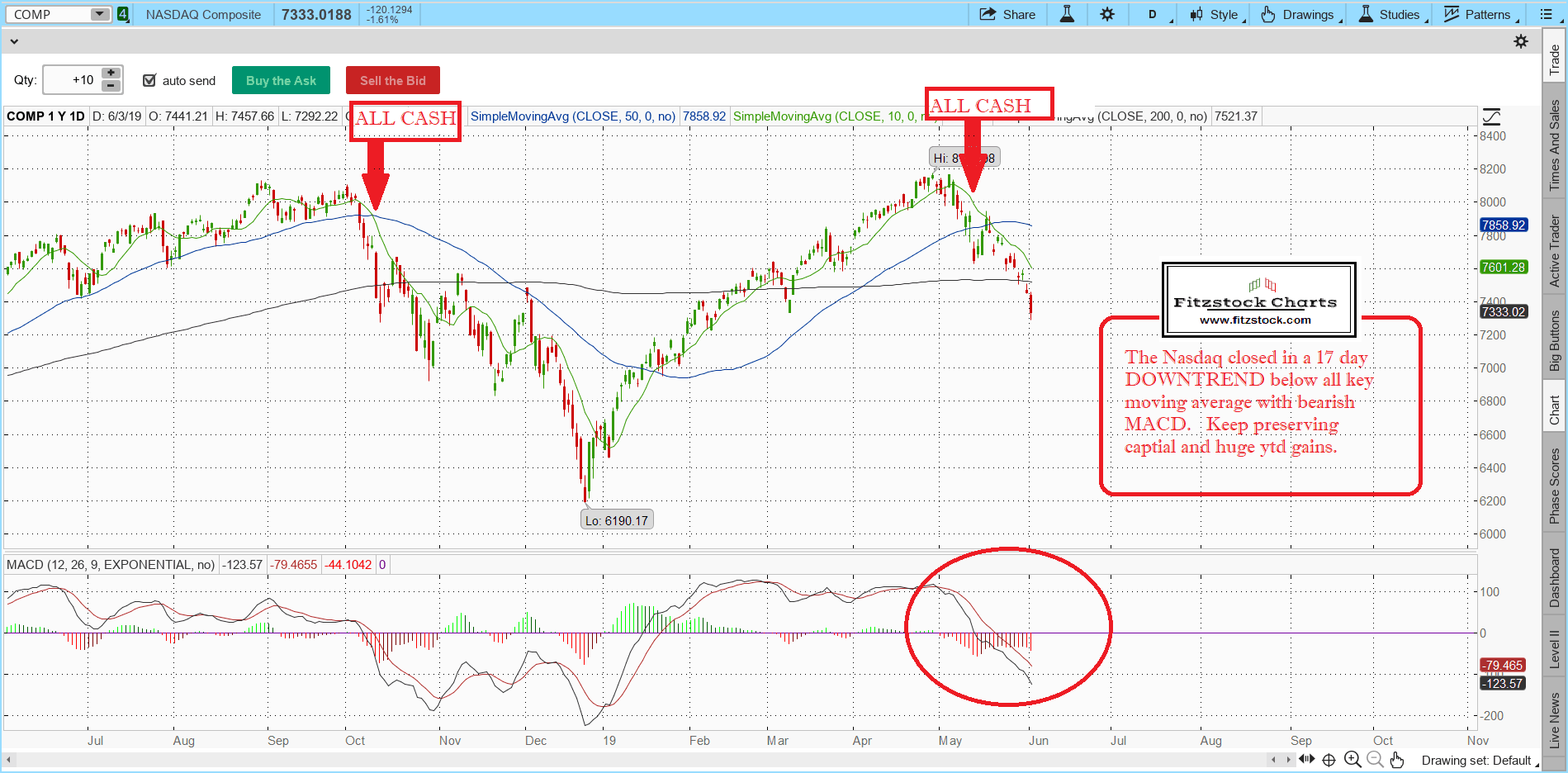This screenshot has width=1568, height=773.
Task: Open the trade bar settings gear
Action: pyautogui.click(x=1520, y=41)
